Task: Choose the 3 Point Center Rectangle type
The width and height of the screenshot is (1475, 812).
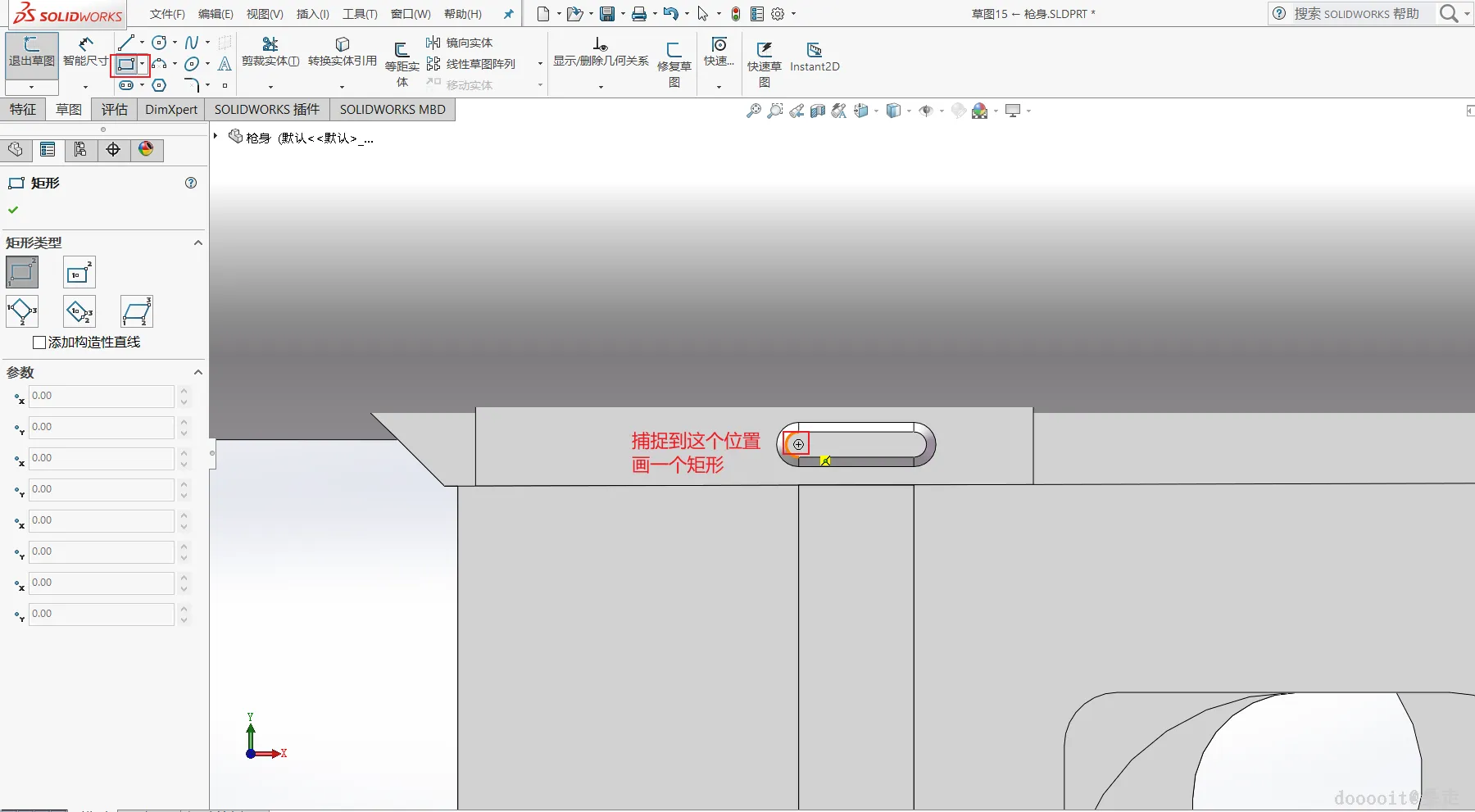Action: (x=79, y=311)
